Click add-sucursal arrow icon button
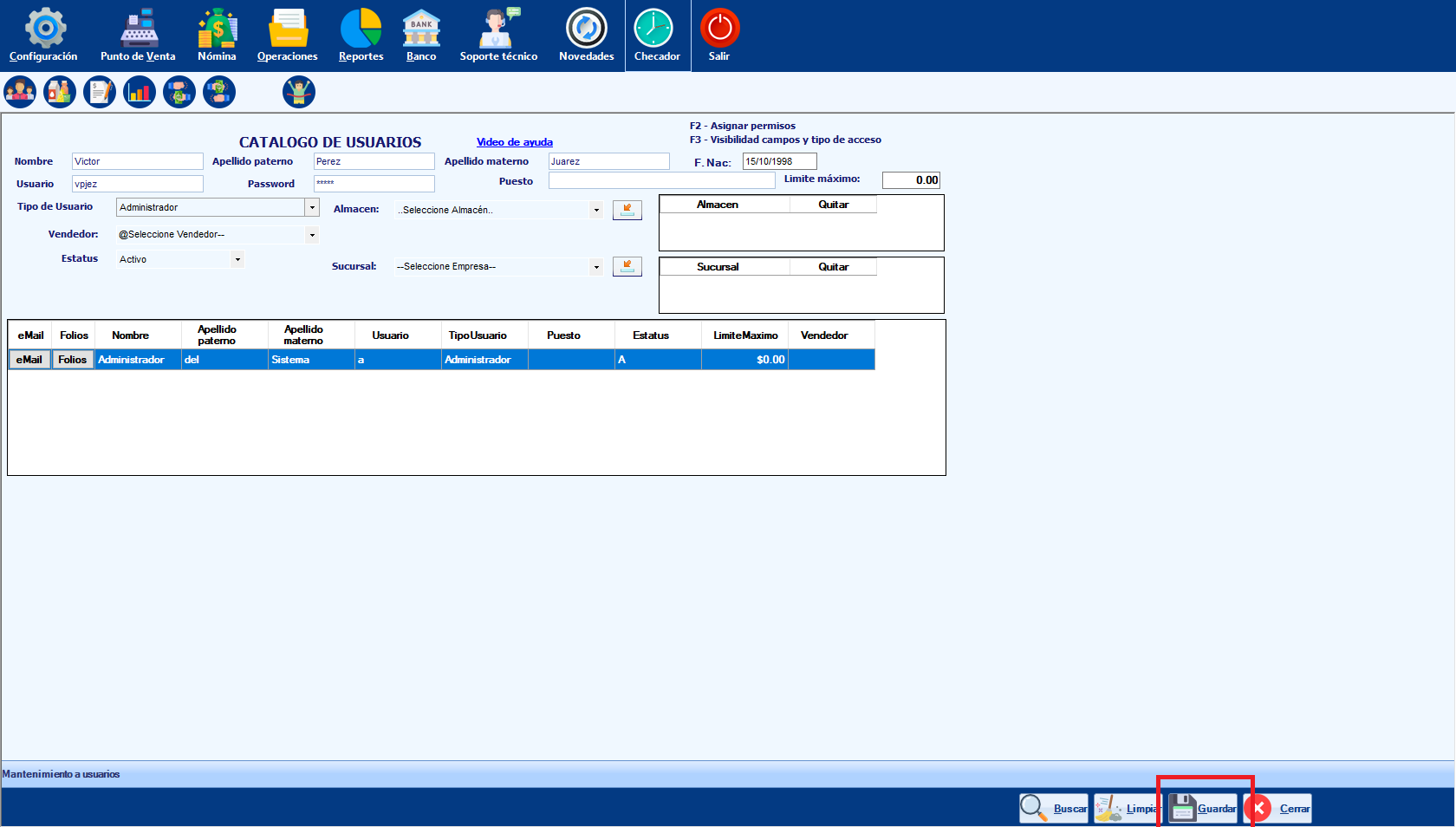1456x827 pixels. tap(627, 266)
